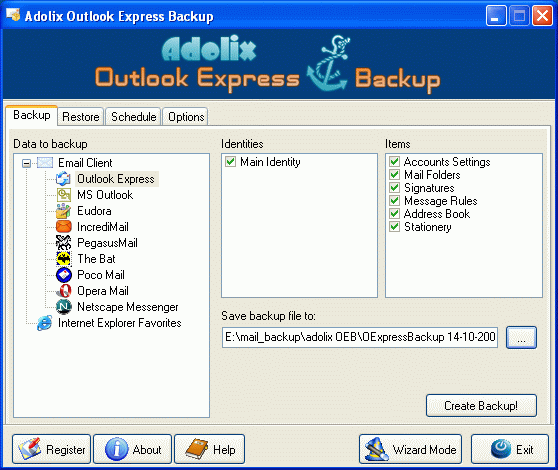Launch Wizard Mode
Image resolution: width=558 pixels, height=470 pixels.
point(410,449)
